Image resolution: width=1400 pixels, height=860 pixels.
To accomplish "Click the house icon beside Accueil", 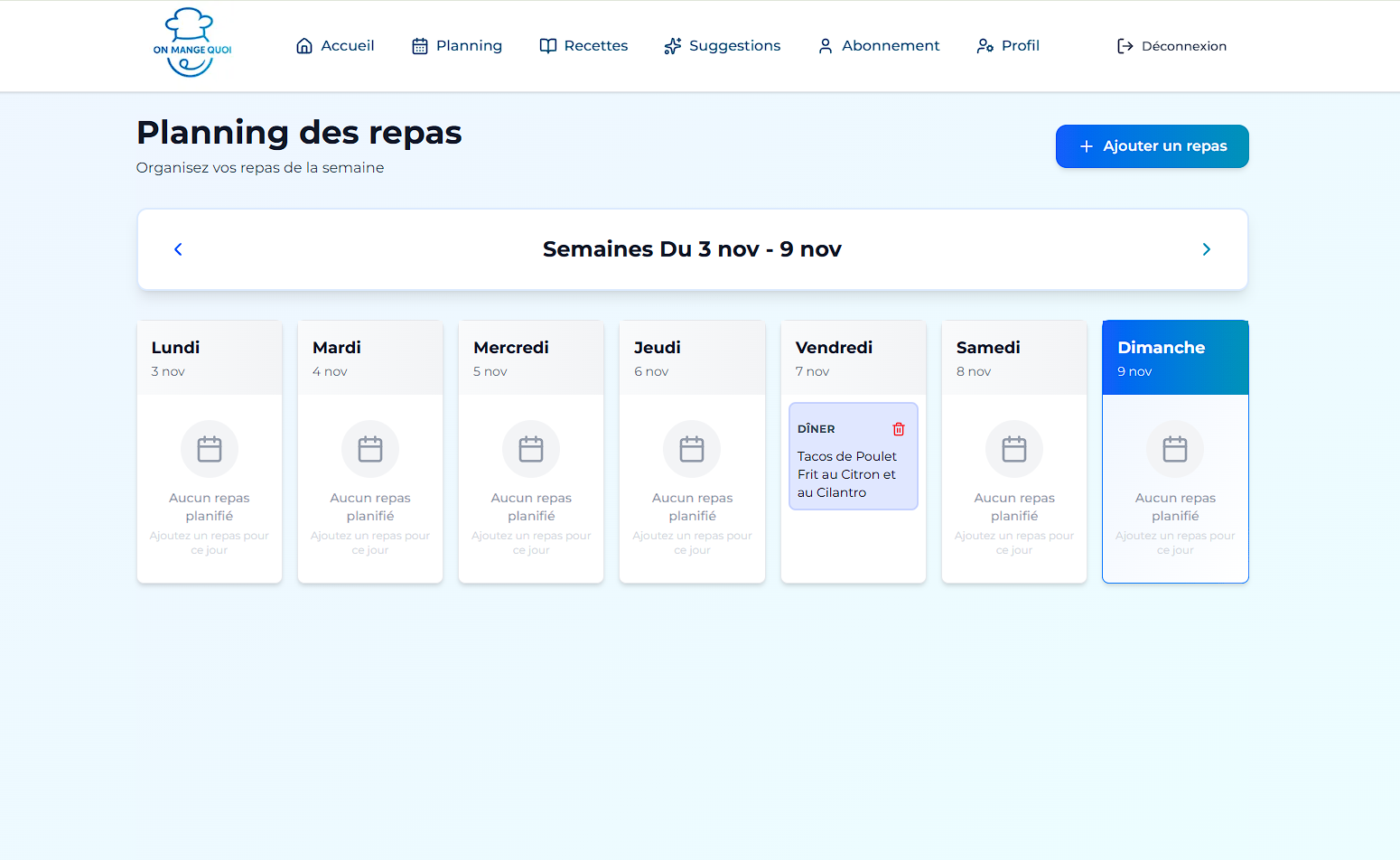I will click(304, 46).
